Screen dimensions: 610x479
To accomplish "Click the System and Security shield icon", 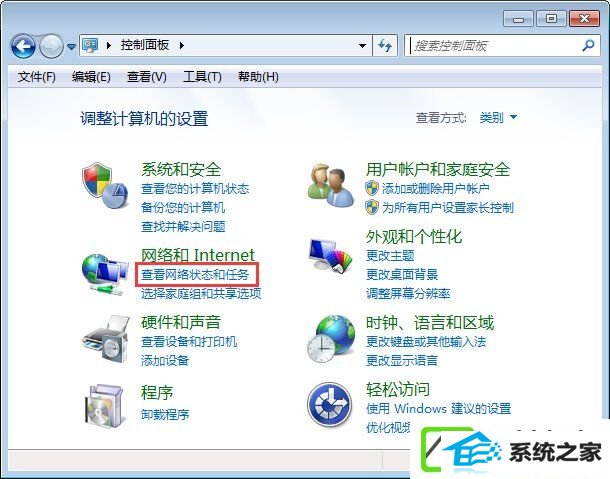I will click(x=105, y=186).
